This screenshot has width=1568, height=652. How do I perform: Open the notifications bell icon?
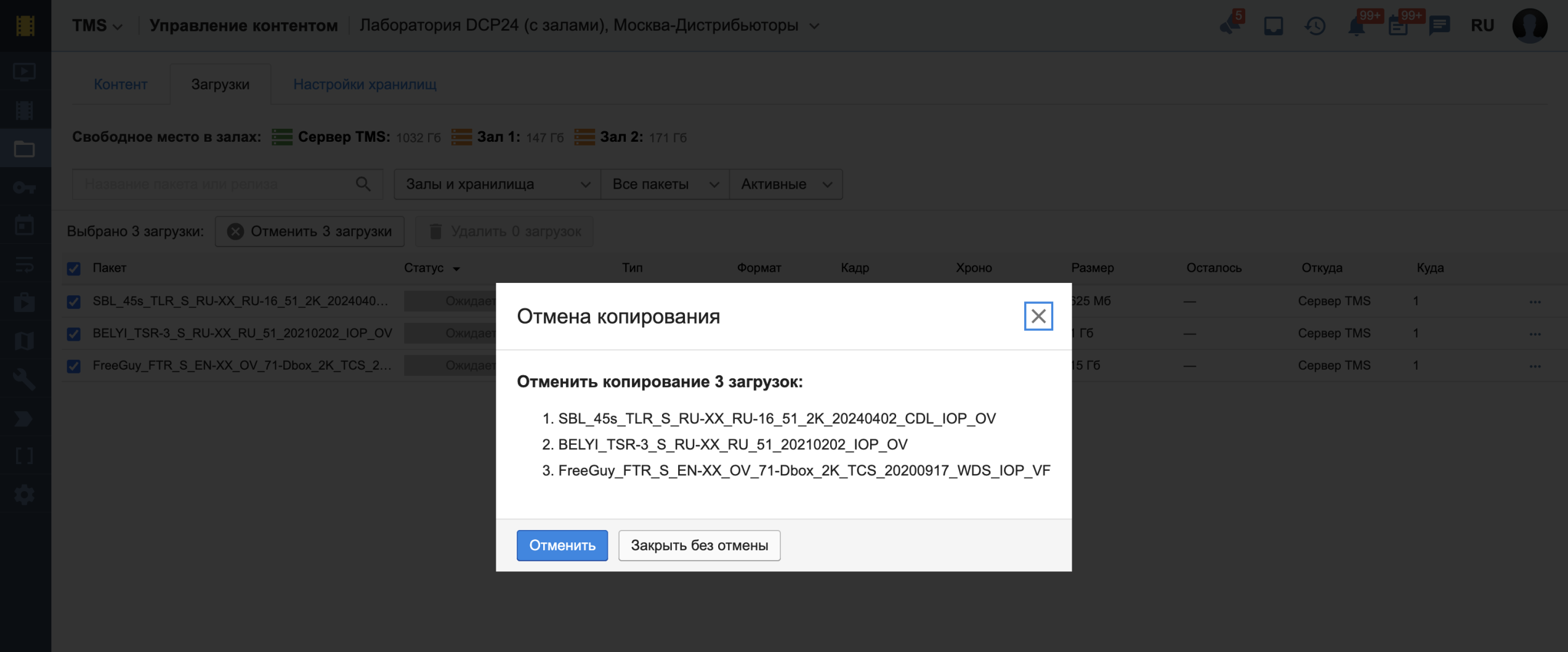tap(1356, 26)
